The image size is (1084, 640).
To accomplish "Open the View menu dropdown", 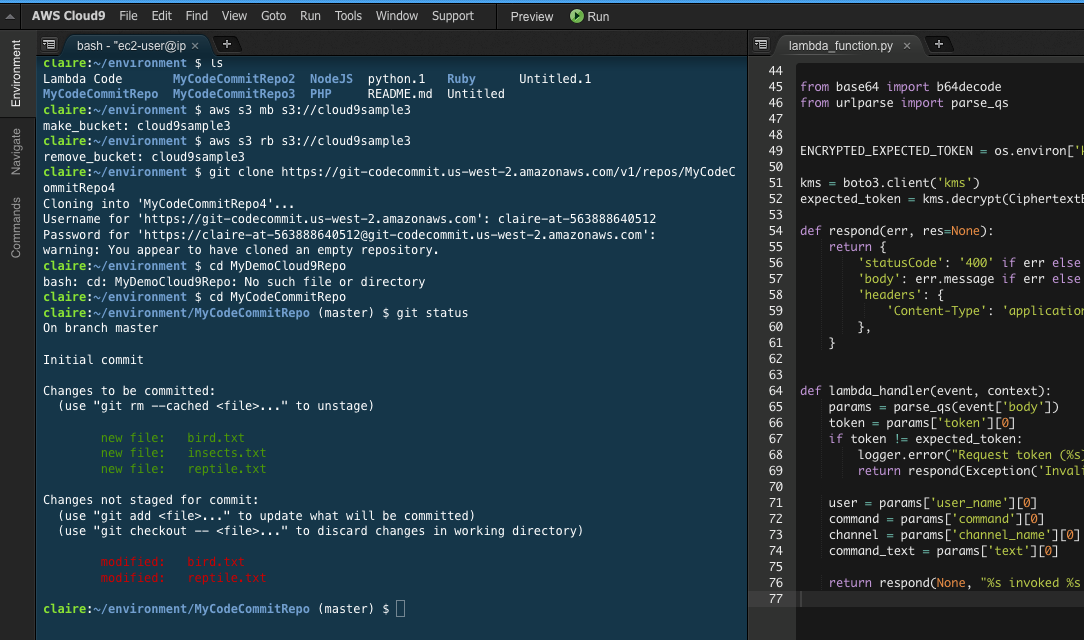I will tap(234, 16).
